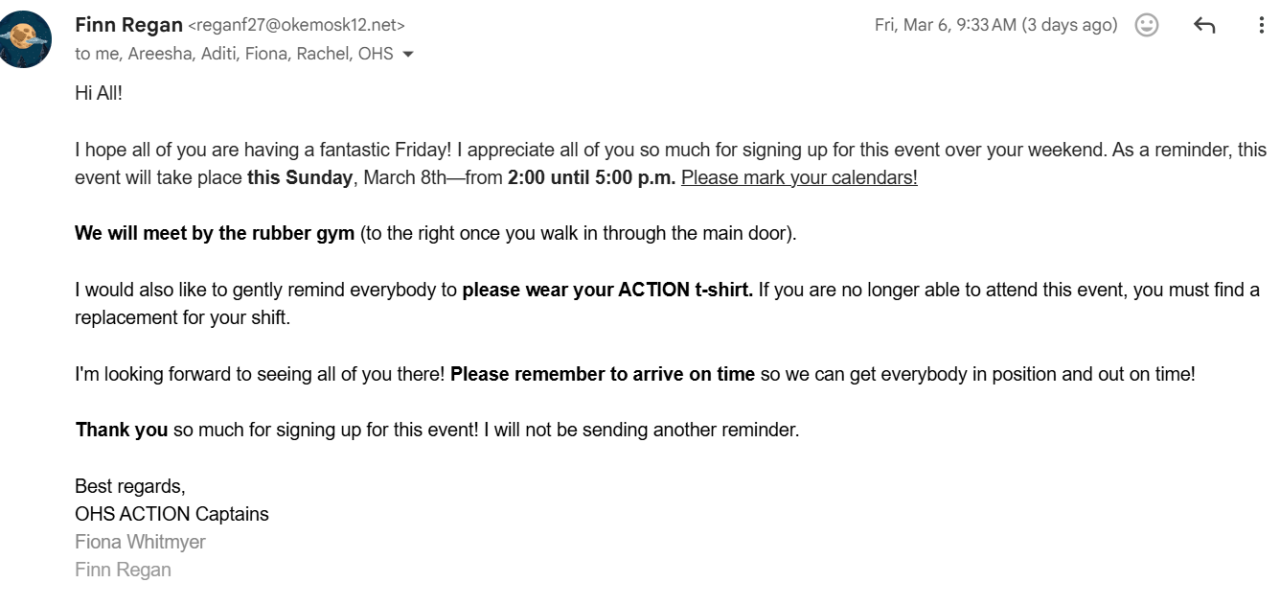Click Finn Regan's profile avatar
The height and width of the screenshot is (606, 1280).
tap(23, 40)
